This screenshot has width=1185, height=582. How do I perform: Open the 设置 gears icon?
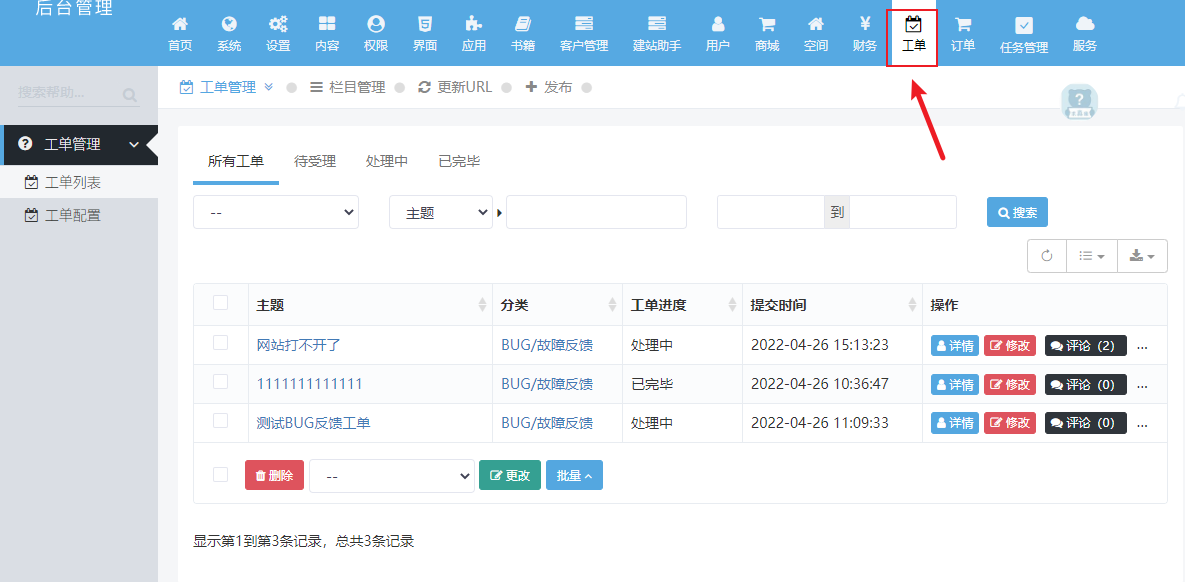click(x=278, y=24)
